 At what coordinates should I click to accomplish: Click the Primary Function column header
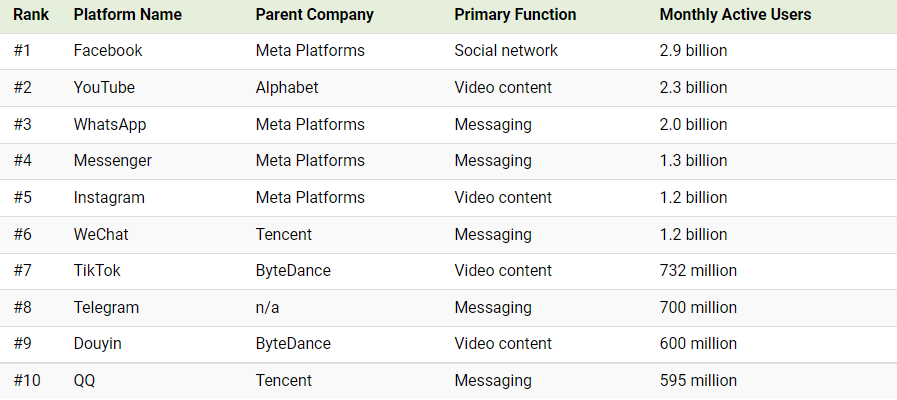pyautogui.click(x=515, y=15)
